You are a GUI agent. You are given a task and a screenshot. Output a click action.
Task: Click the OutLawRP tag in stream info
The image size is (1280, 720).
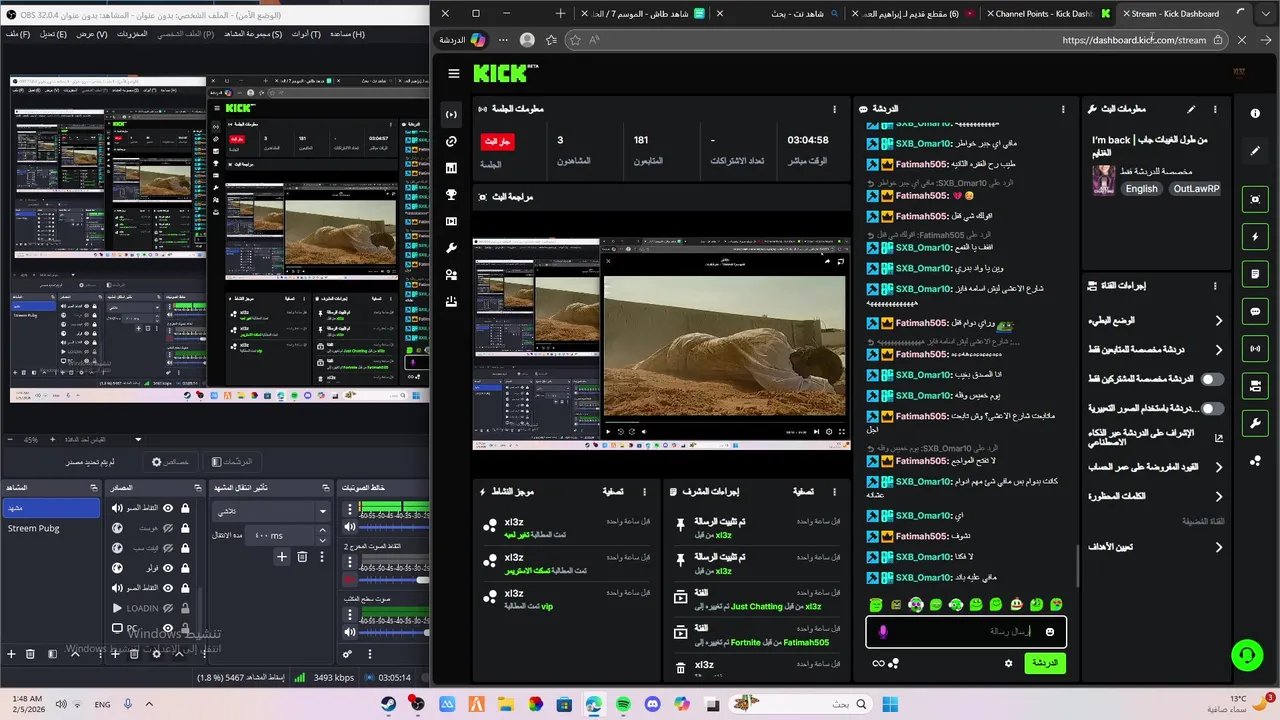[1196, 189]
